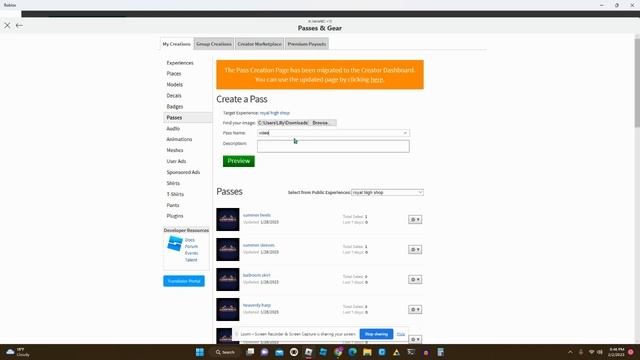Select Shirts in the sidebar

click(x=173, y=183)
